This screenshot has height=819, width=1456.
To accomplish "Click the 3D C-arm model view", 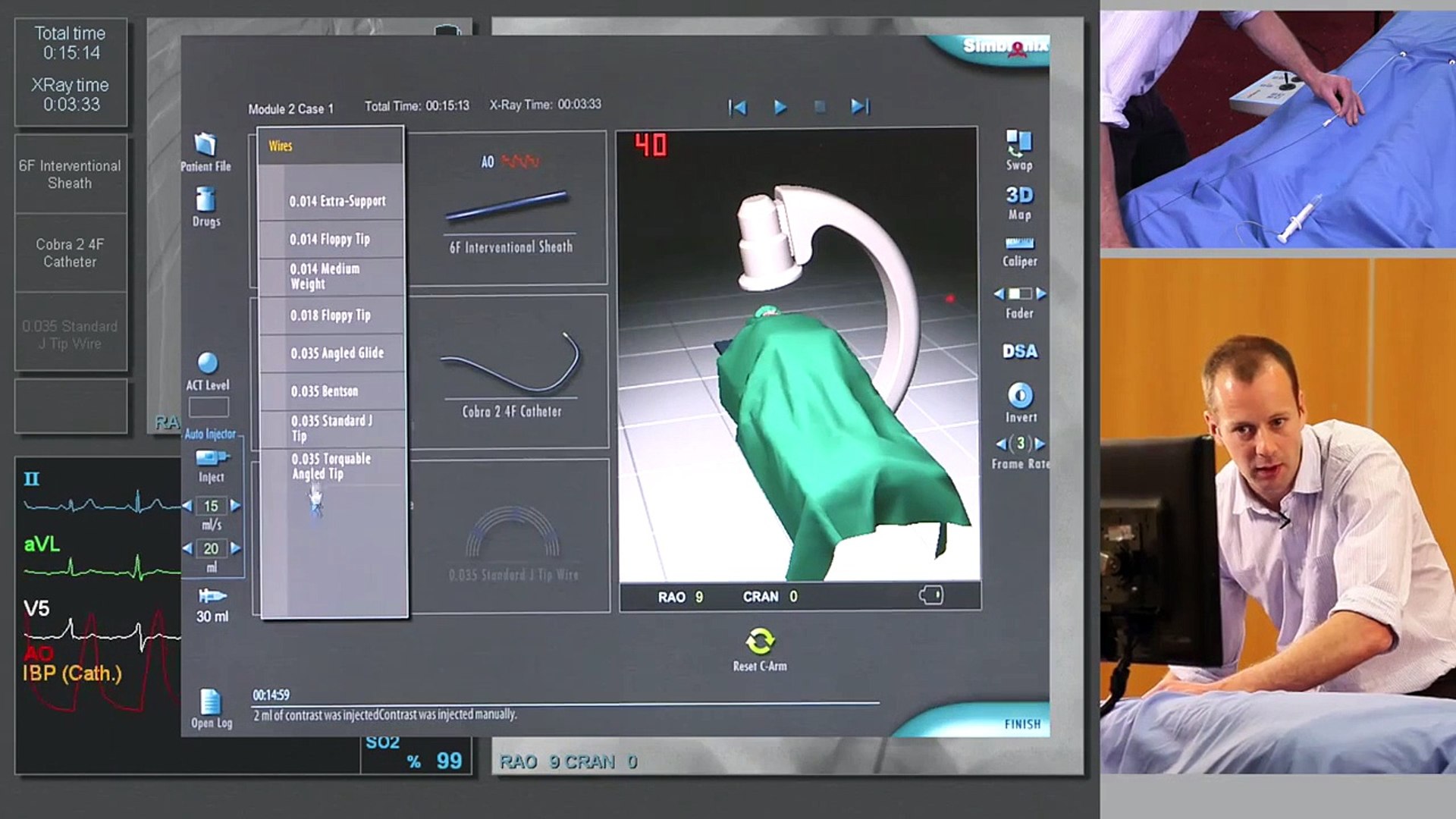I will pyautogui.click(x=799, y=354).
